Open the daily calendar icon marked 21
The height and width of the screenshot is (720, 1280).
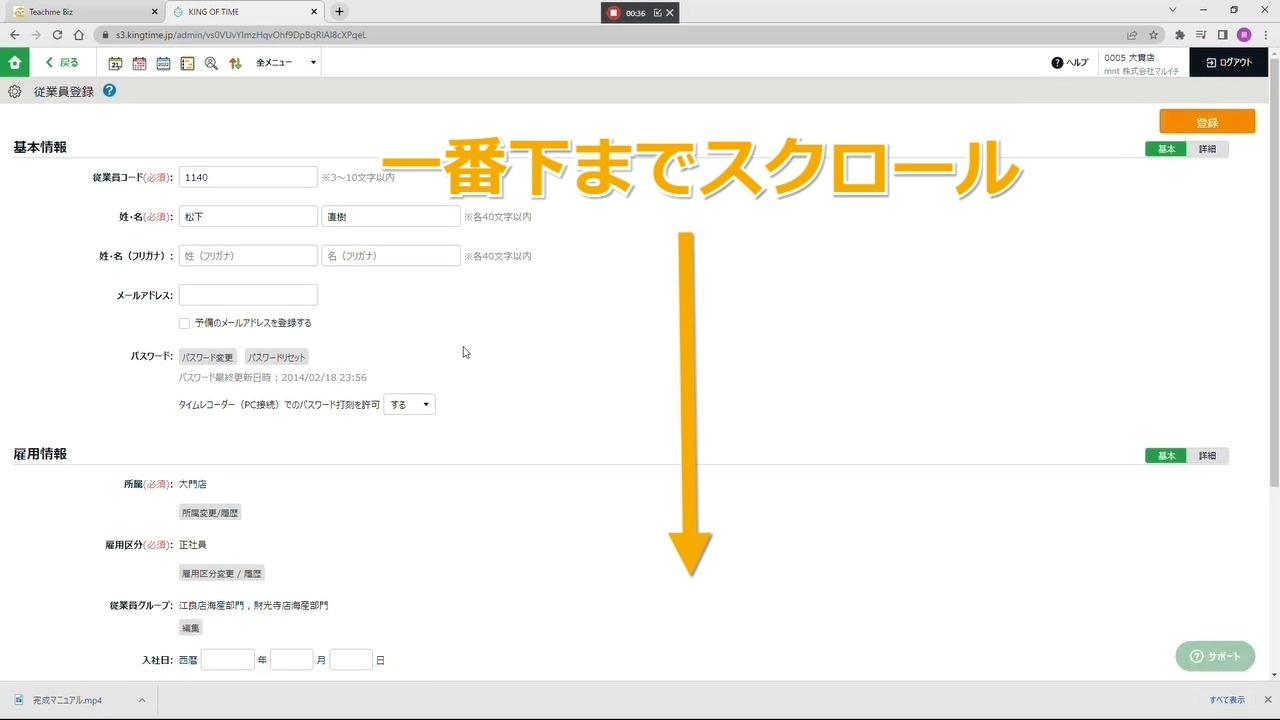(x=115, y=63)
